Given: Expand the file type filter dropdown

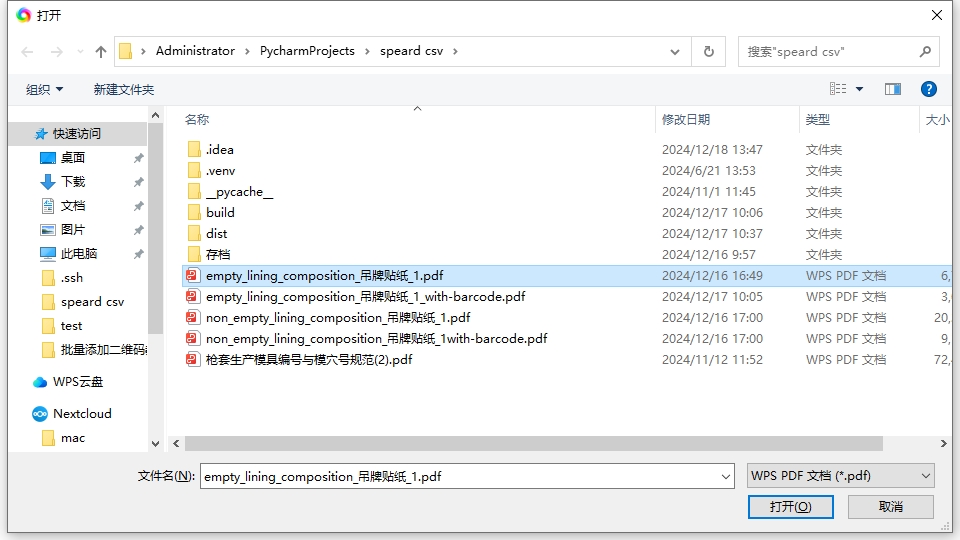Looking at the screenshot, I should coord(841,477).
